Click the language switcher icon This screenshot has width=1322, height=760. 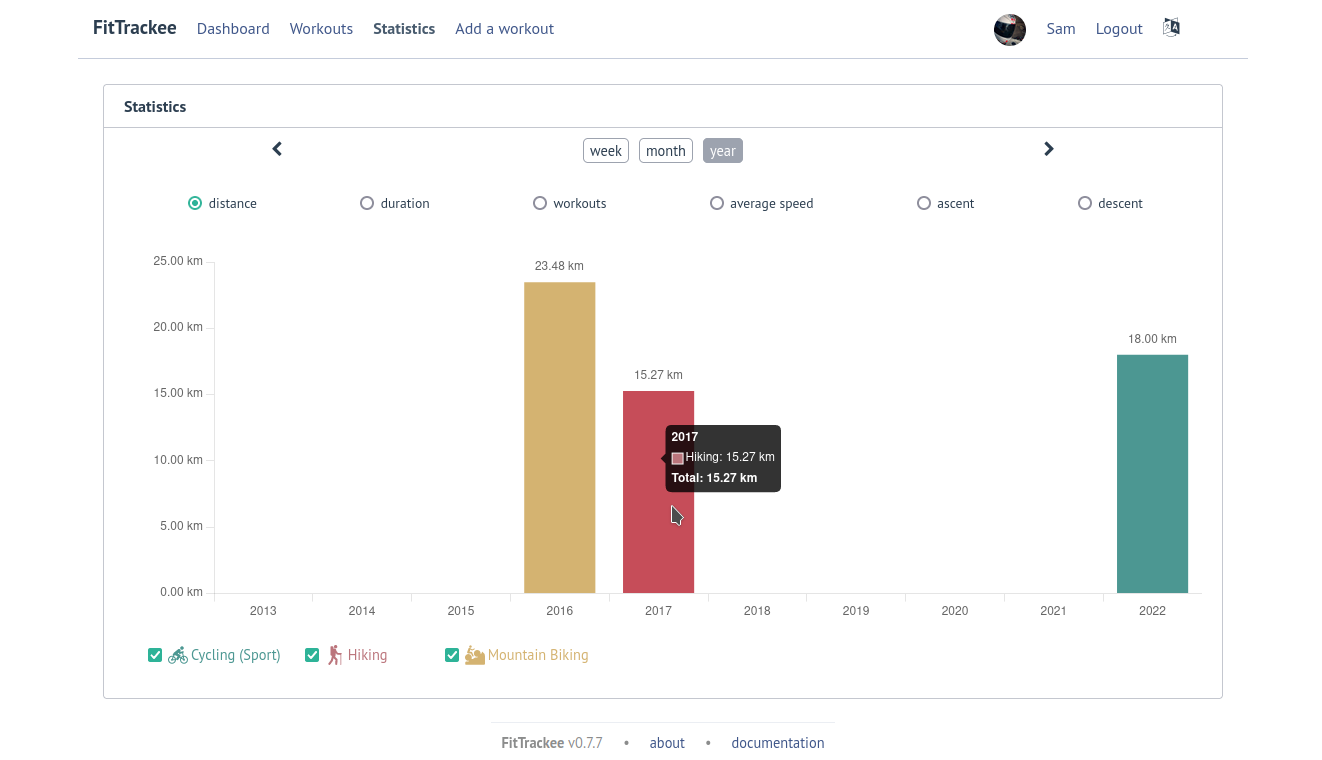[x=1171, y=28]
